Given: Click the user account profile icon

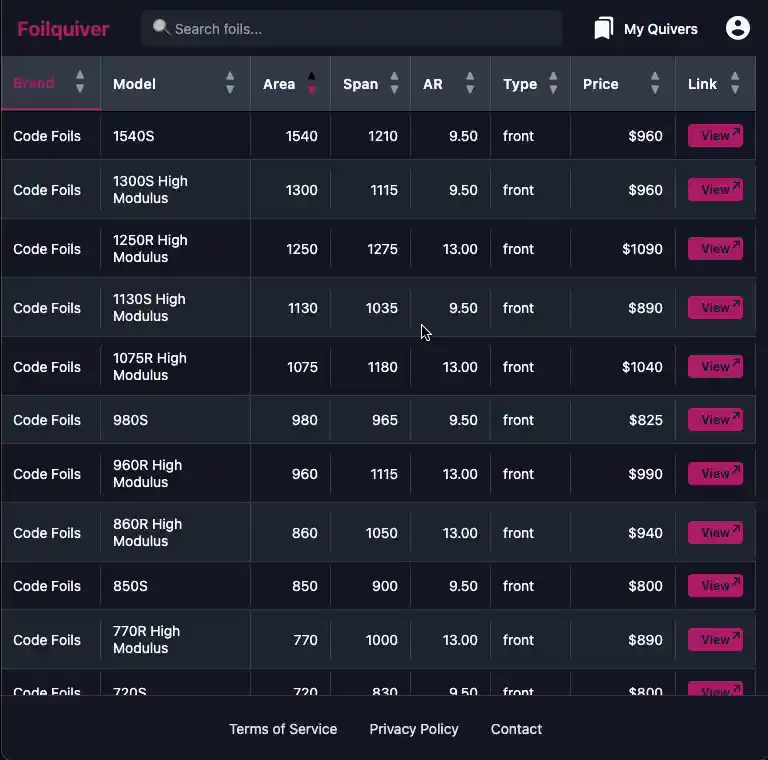Looking at the screenshot, I should pyautogui.click(x=738, y=28).
